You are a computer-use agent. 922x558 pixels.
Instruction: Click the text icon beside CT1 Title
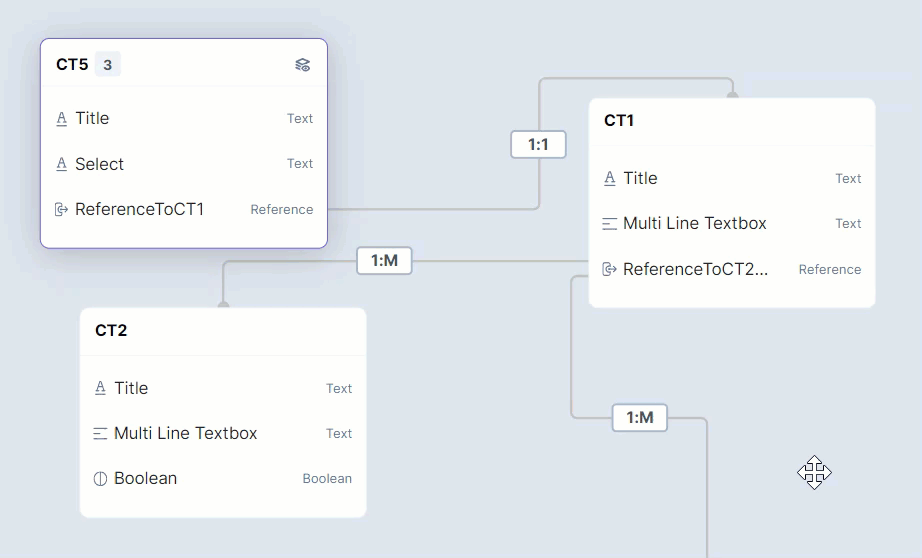[610, 178]
